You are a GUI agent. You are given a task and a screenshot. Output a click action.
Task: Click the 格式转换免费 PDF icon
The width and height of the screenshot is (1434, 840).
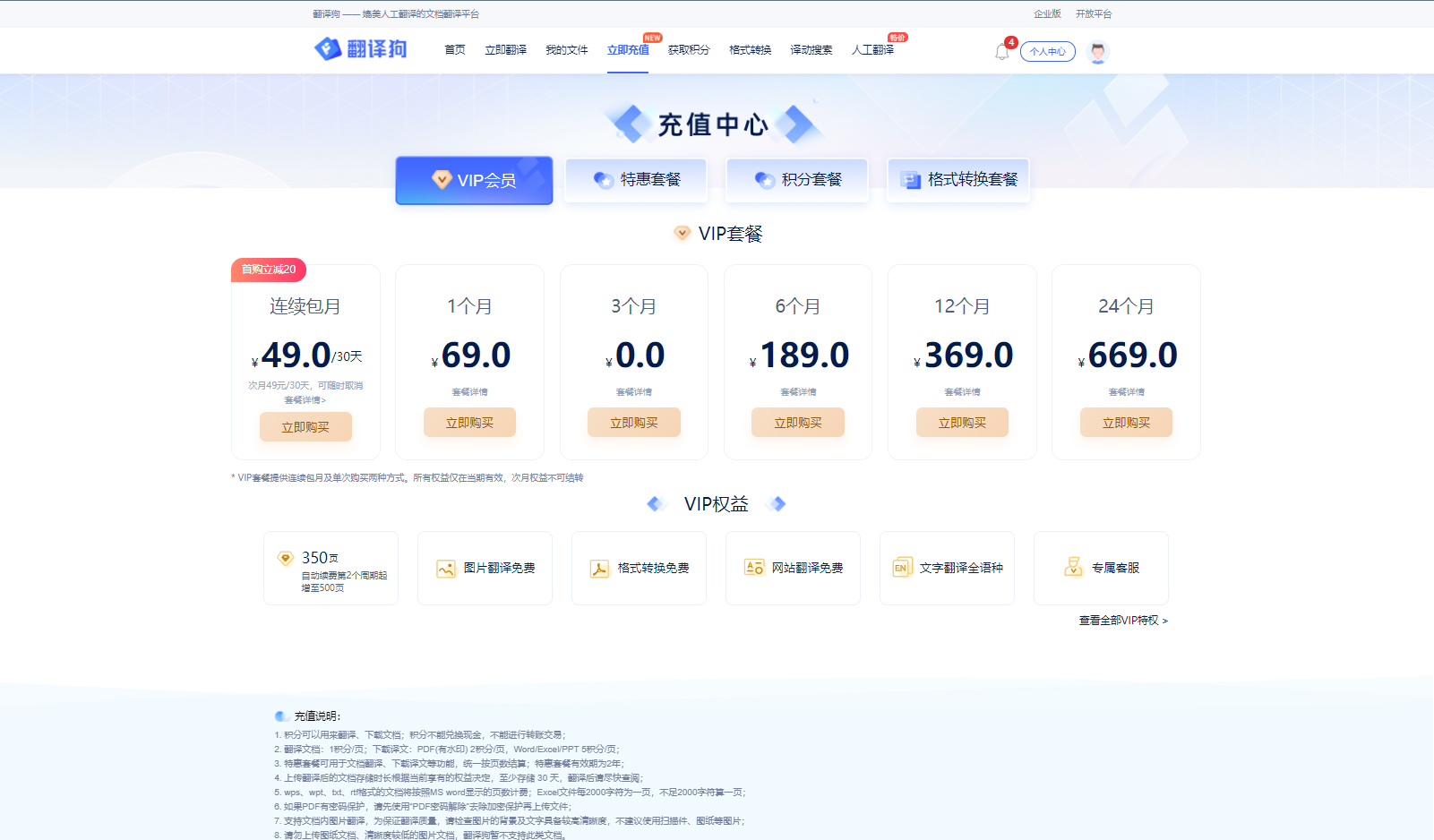599,569
